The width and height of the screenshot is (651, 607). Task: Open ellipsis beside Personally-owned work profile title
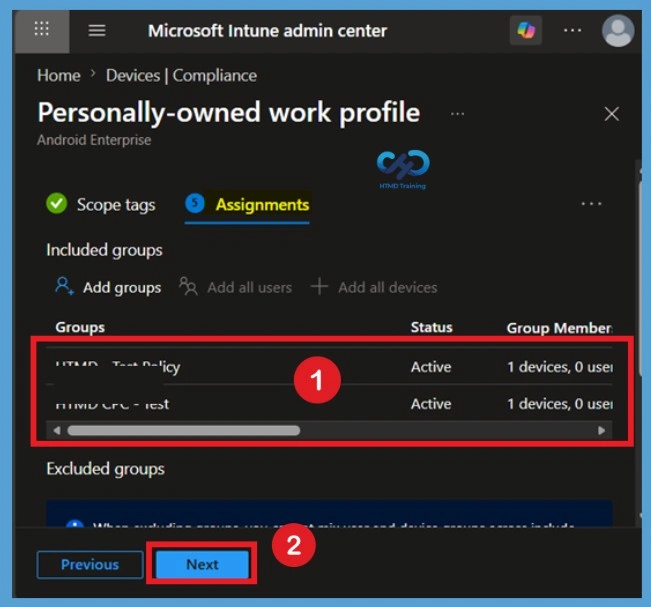pos(457,114)
